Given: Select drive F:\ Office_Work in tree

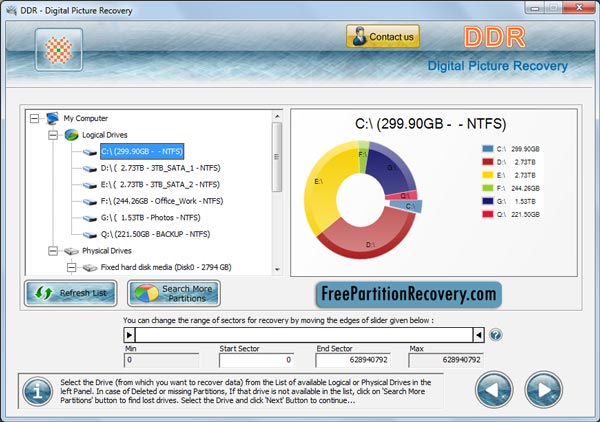Looking at the screenshot, I should point(162,201).
